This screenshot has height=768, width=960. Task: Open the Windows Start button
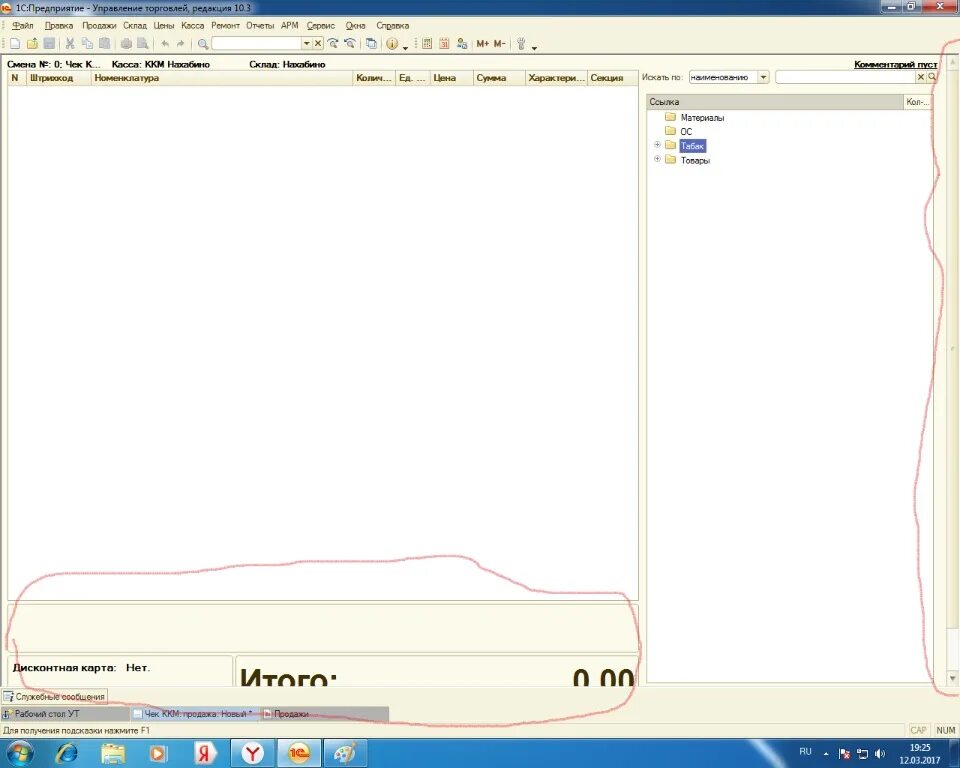[x=18, y=753]
